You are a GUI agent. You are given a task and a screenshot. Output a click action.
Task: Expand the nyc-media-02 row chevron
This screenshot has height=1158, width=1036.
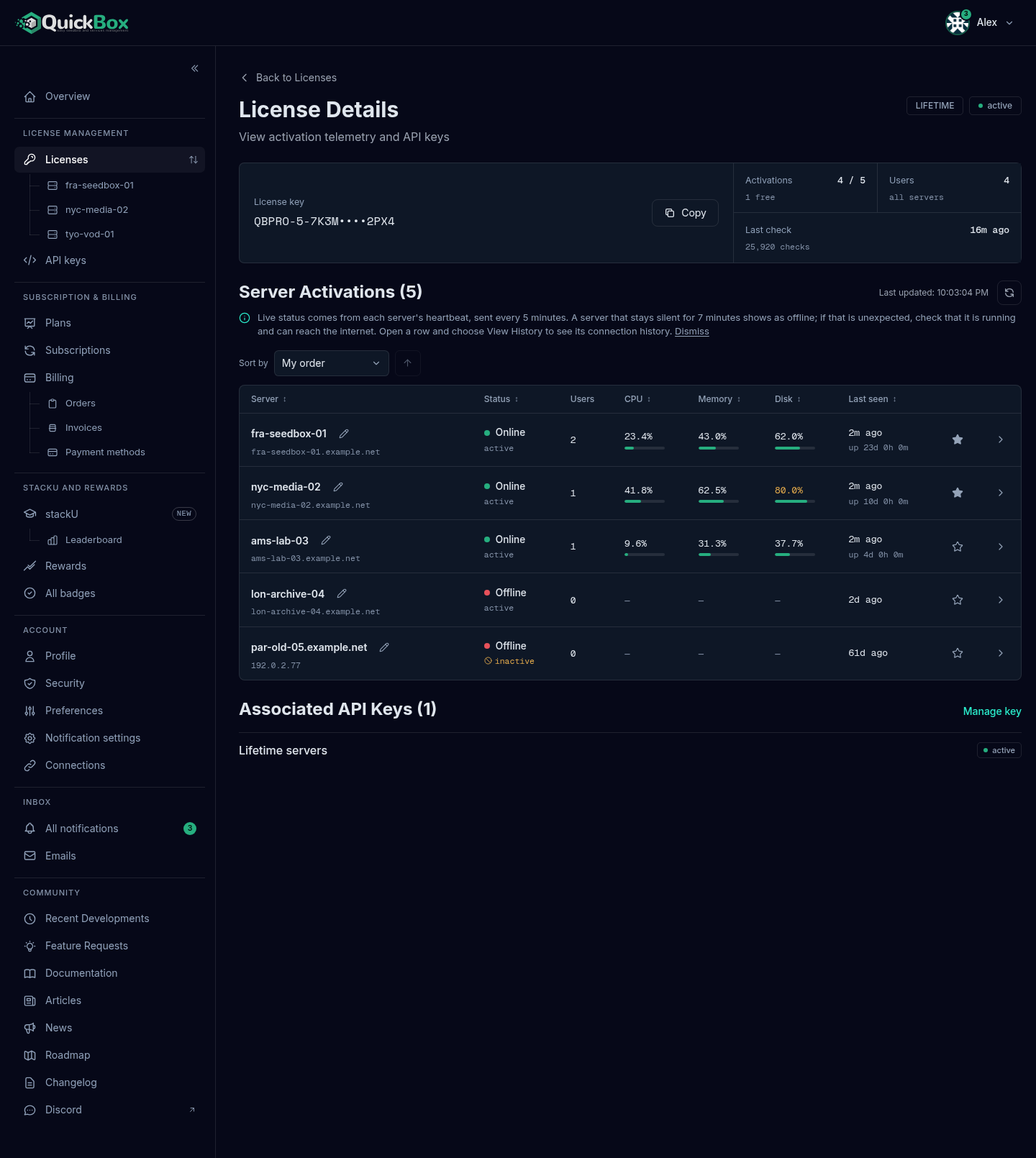pos(1001,493)
